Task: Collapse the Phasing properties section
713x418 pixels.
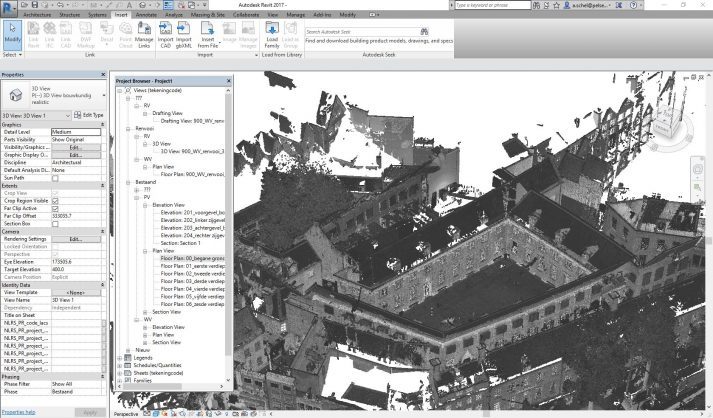Action: point(103,377)
